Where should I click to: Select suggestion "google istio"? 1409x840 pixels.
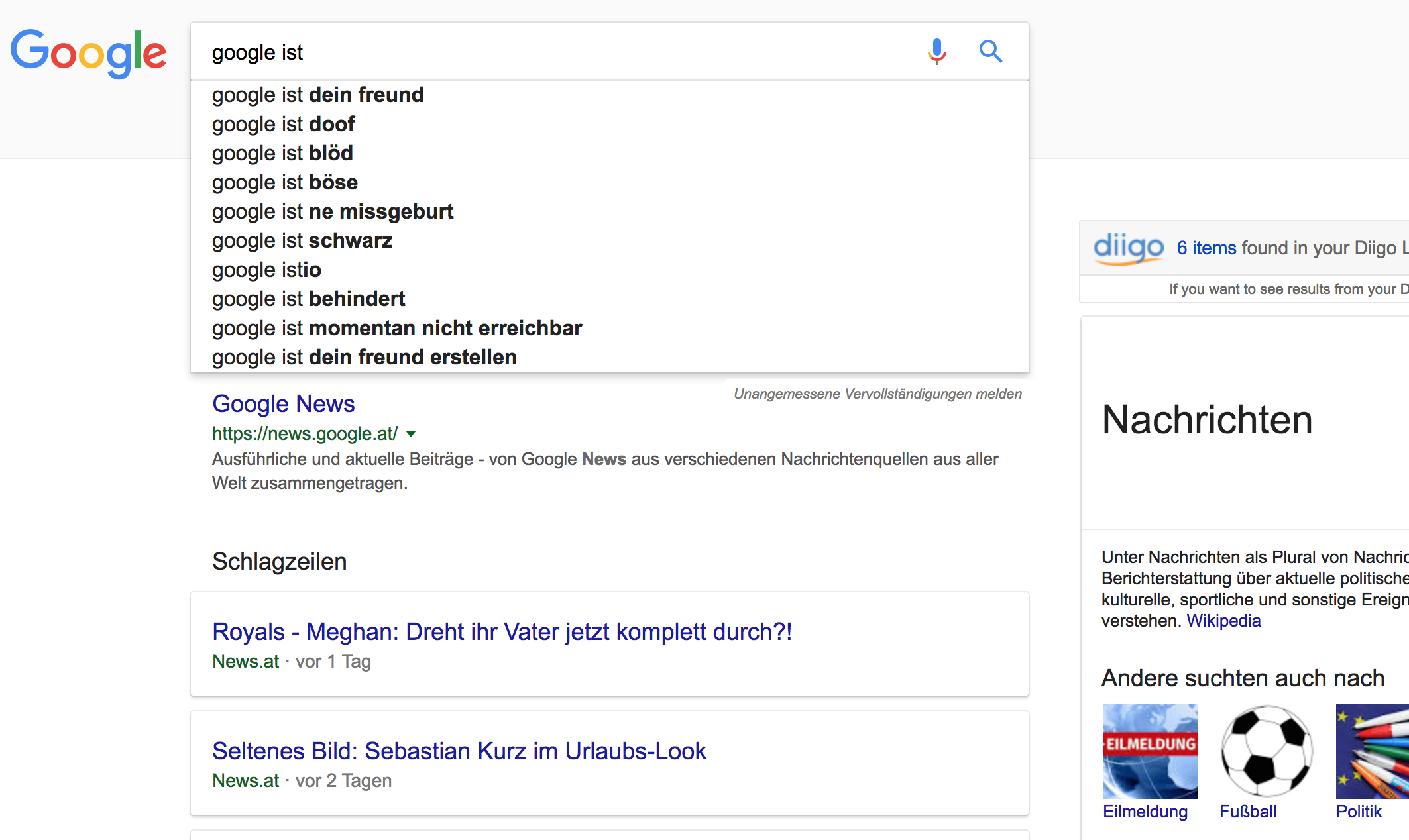tap(266, 270)
